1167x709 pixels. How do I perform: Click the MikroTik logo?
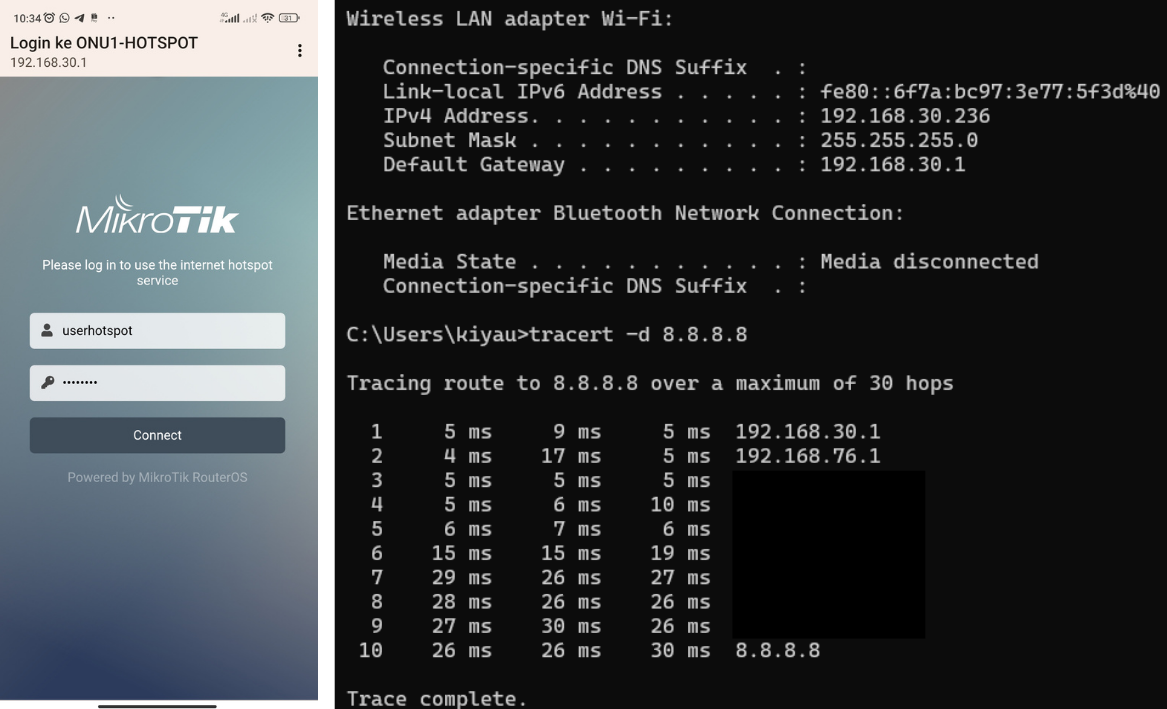(157, 215)
